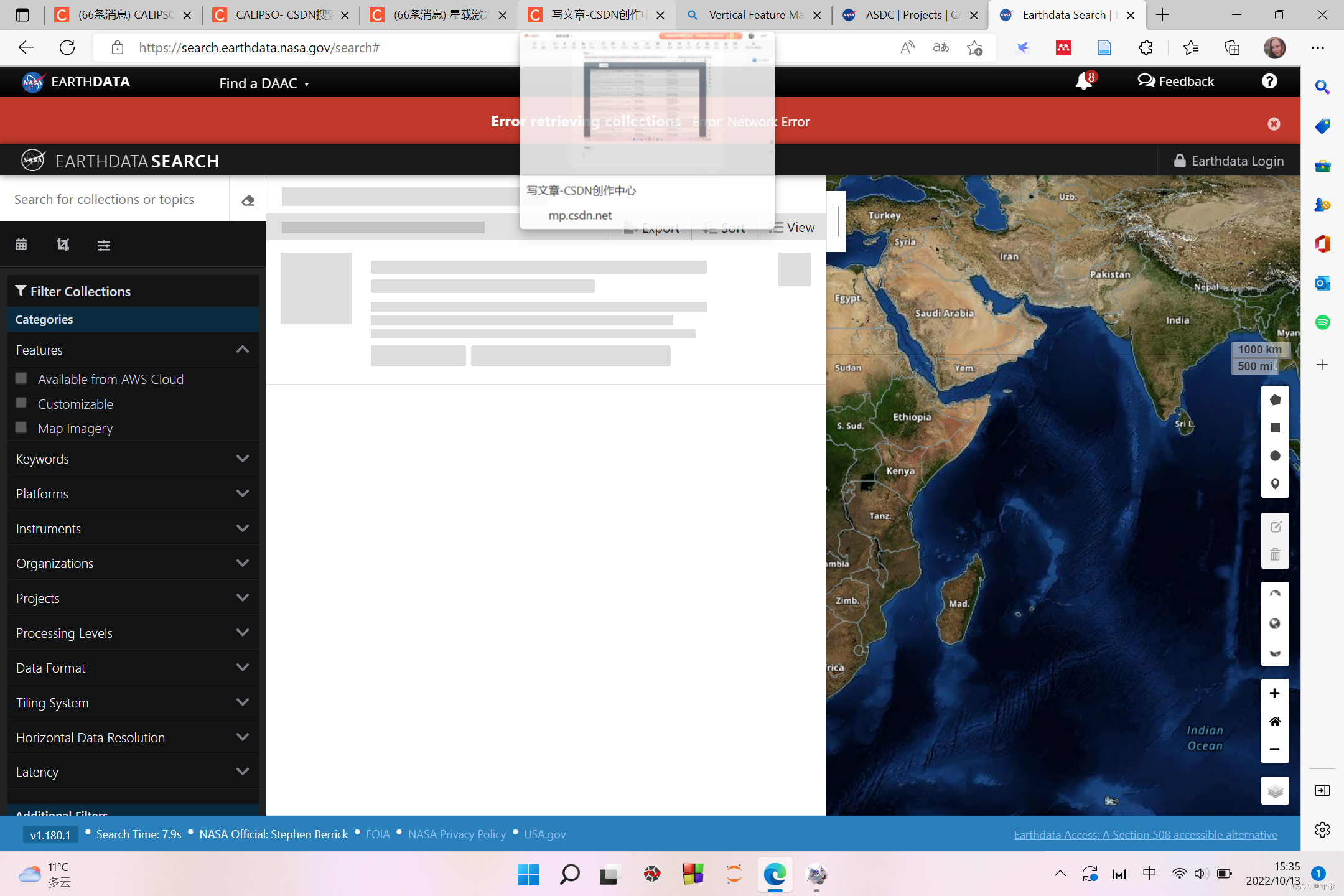Open the NASA Privacy Policy link
This screenshot has width=1344, height=896.
click(x=457, y=834)
